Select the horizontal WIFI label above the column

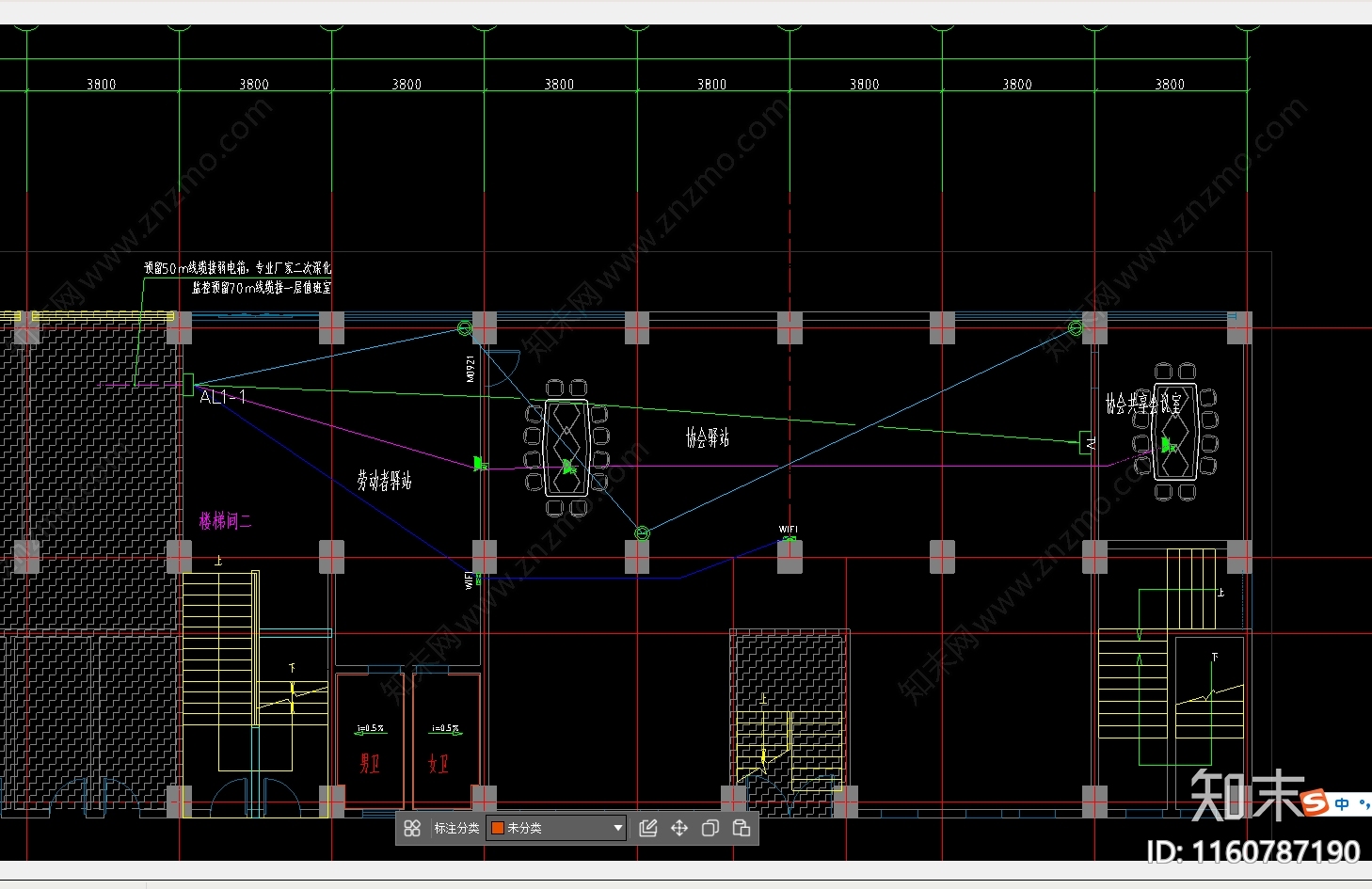point(788,530)
